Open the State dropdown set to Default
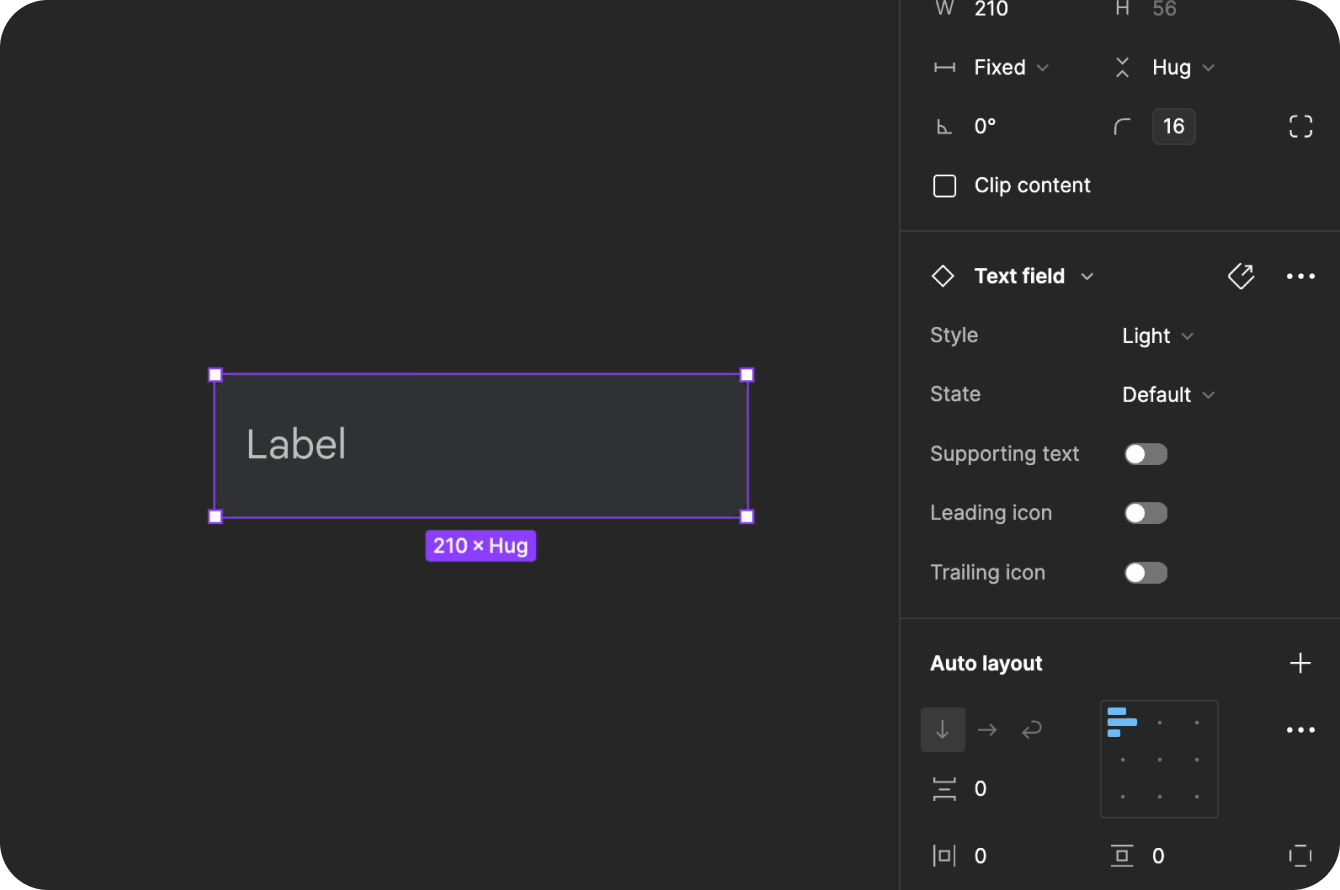Screen dimensions: 1340x890 1167,395
